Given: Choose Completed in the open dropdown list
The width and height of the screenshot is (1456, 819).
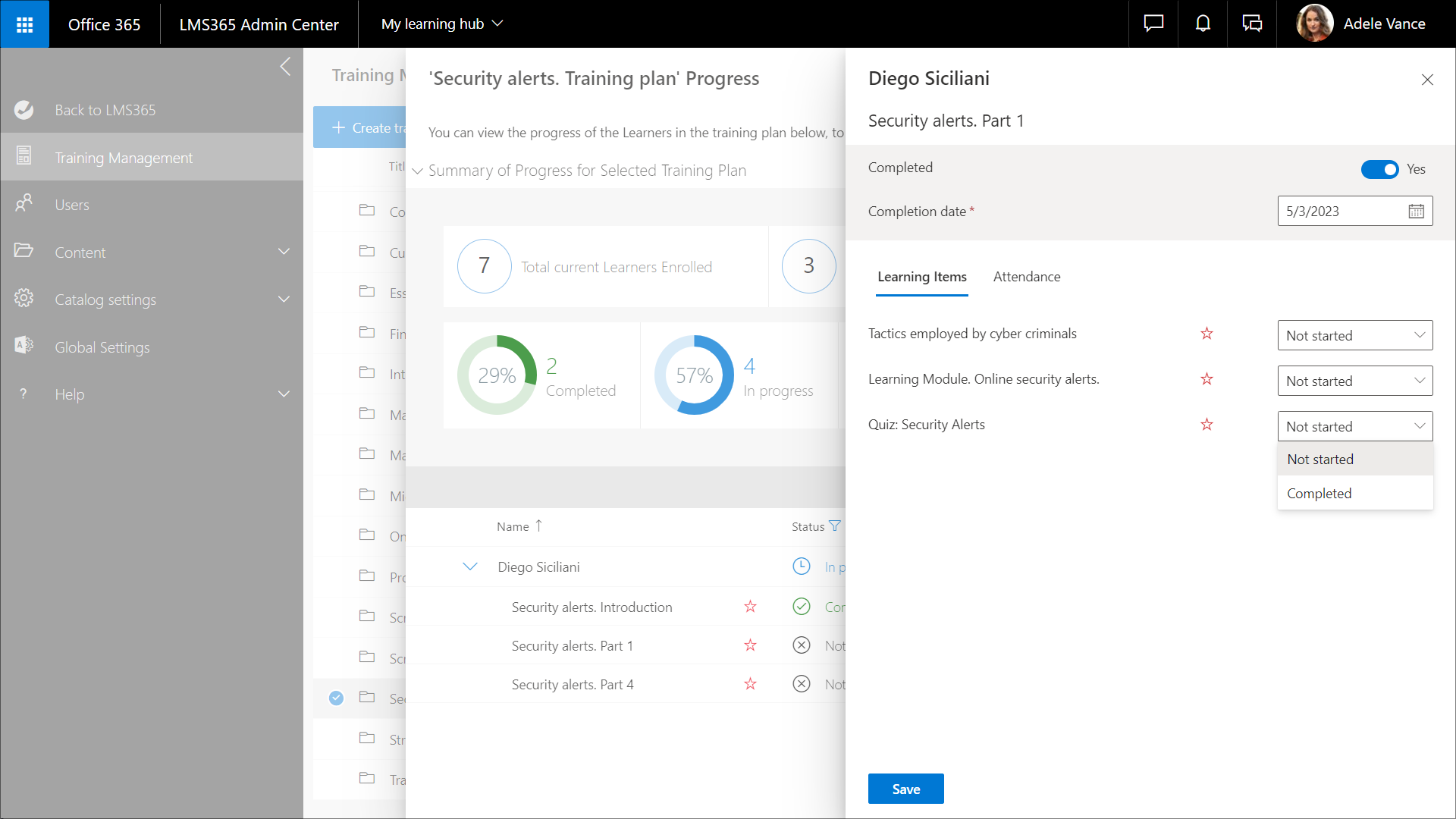Looking at the screenshot, I should pyautogui.click(x=1319, y=494).
